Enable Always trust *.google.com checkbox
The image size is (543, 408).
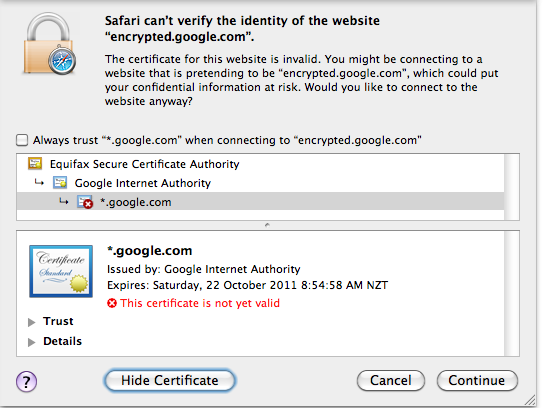[22, 140]
